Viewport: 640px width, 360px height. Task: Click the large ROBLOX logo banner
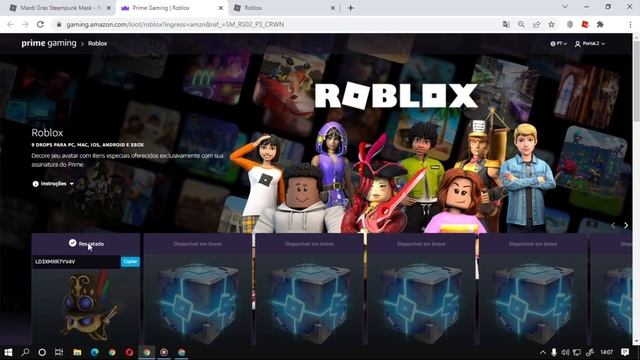pos(396,96)
